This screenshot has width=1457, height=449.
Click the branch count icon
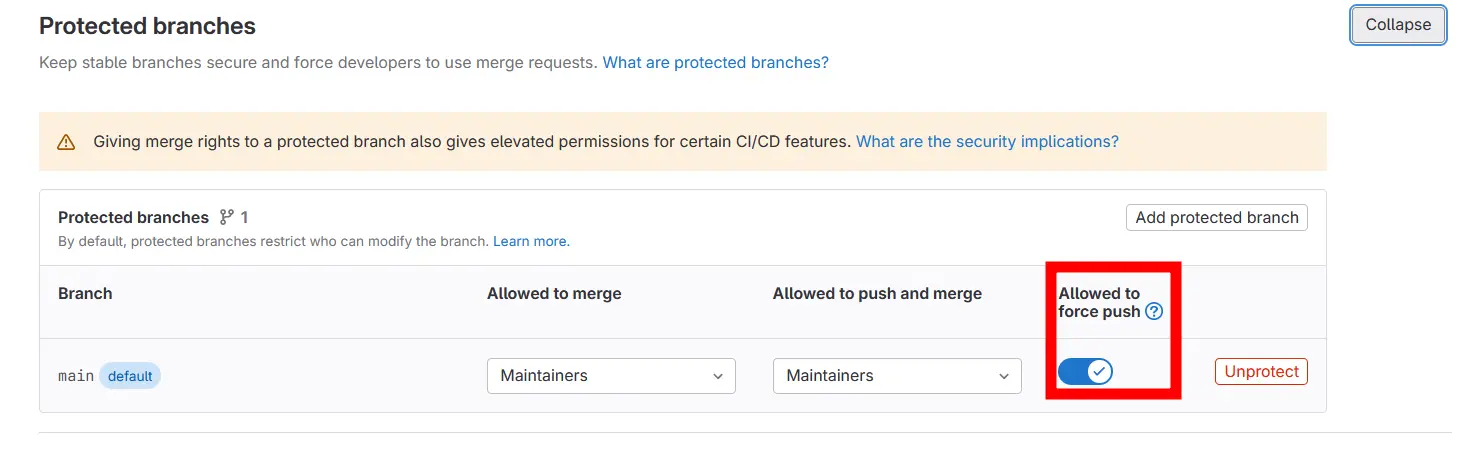[x=227, y=217]
